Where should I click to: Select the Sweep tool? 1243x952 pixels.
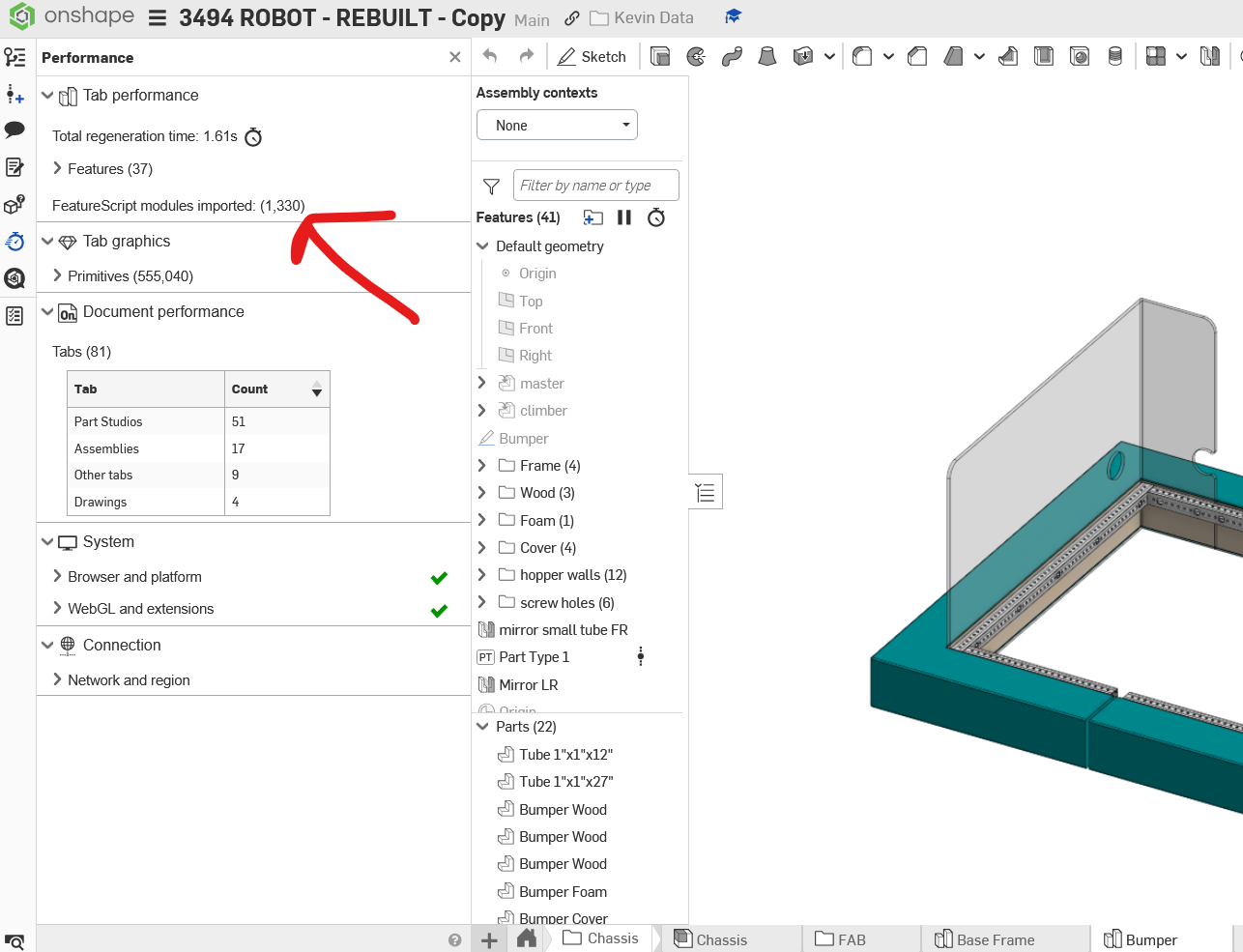tap(732, 57)
